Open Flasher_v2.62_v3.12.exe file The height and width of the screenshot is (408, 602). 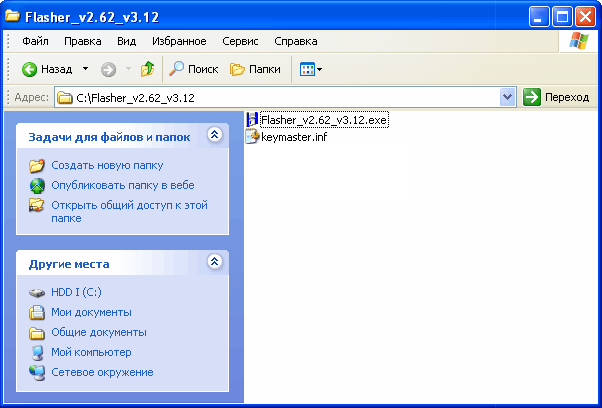pos(322,120)
